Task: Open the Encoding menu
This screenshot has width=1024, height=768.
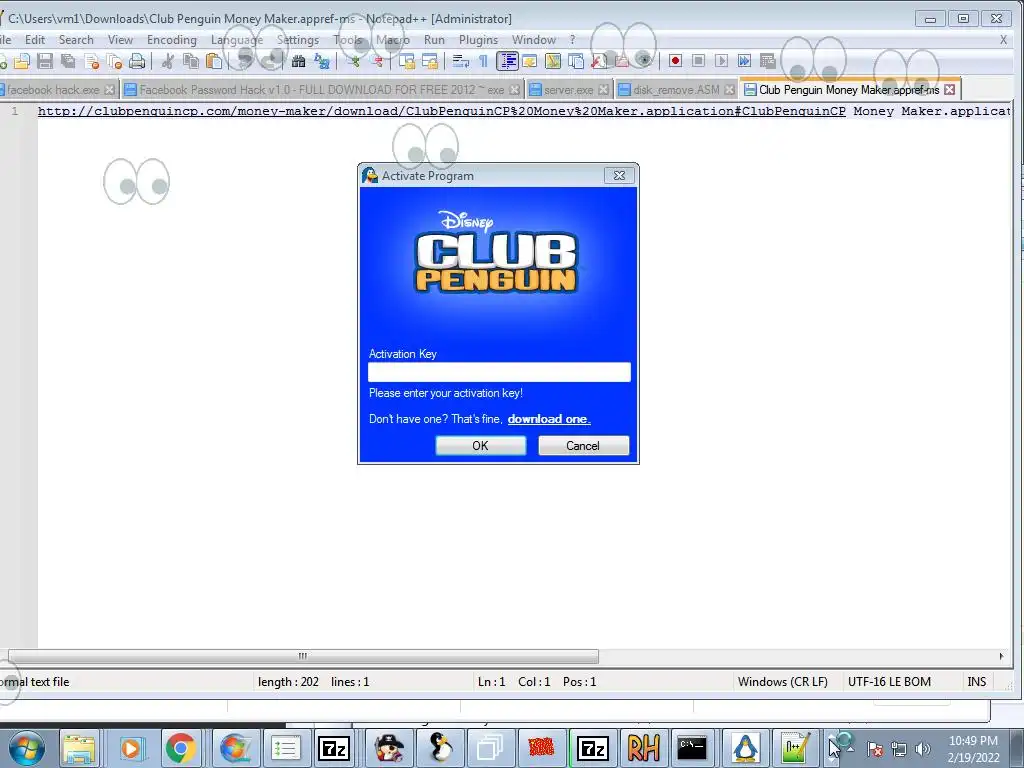Action: 172,40
